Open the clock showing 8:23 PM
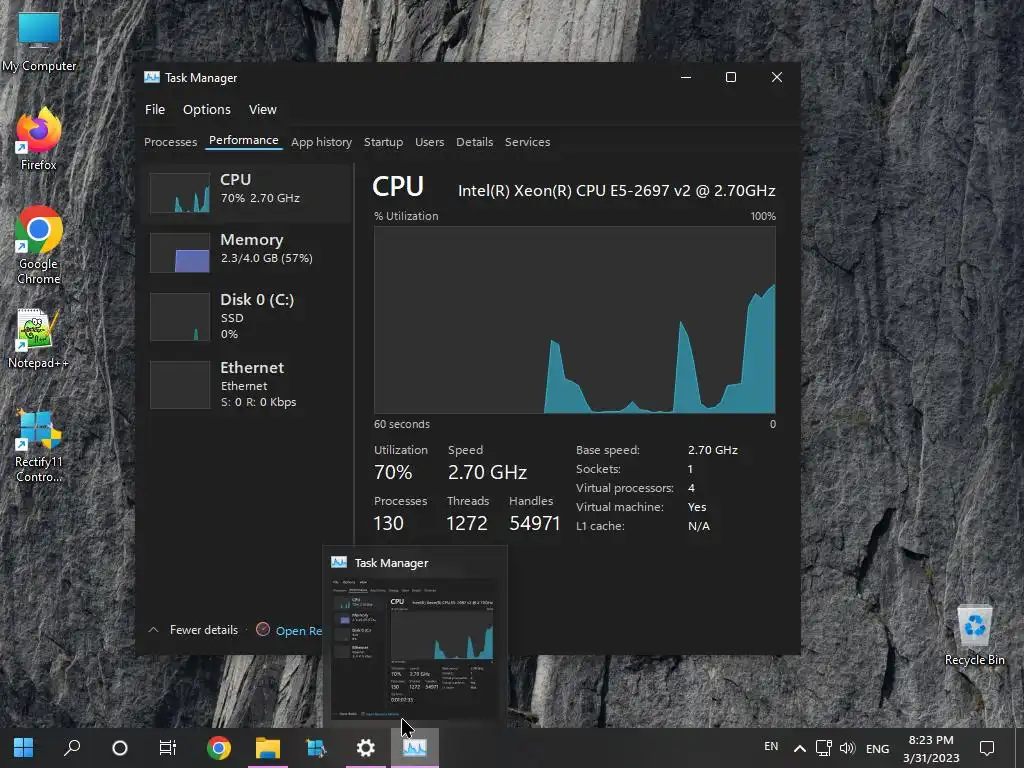Image resolution: width=1024 pixels, height=768 pixels. point(931,748)
